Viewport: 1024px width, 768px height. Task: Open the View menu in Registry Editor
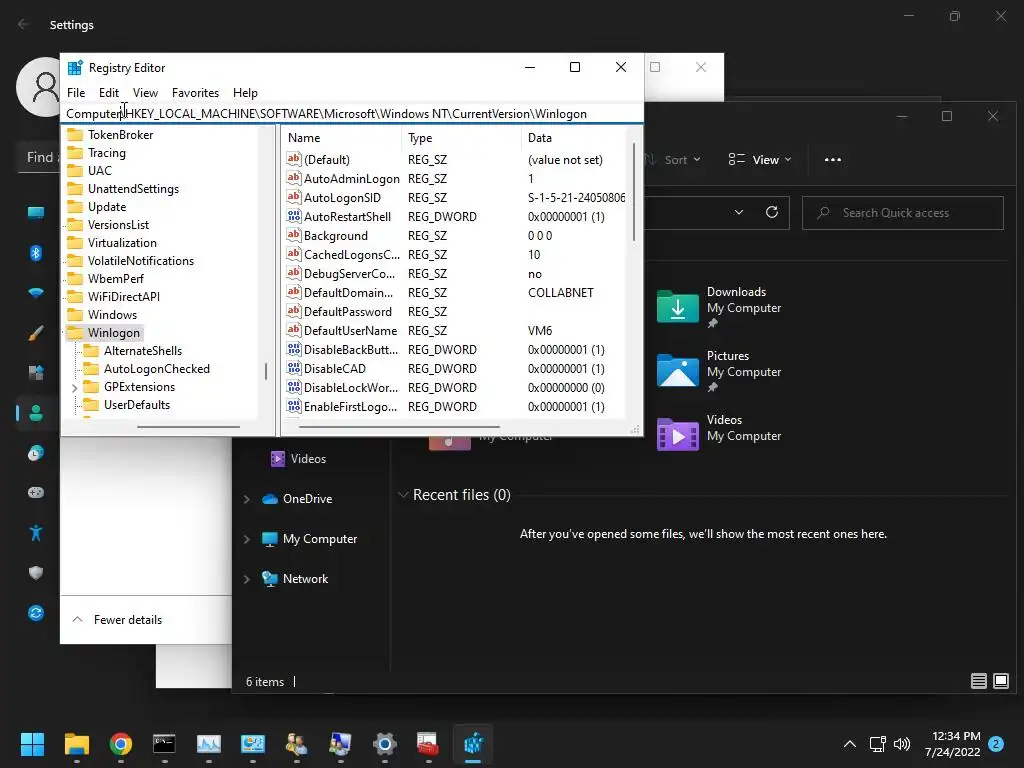click(x=145, y=93)
